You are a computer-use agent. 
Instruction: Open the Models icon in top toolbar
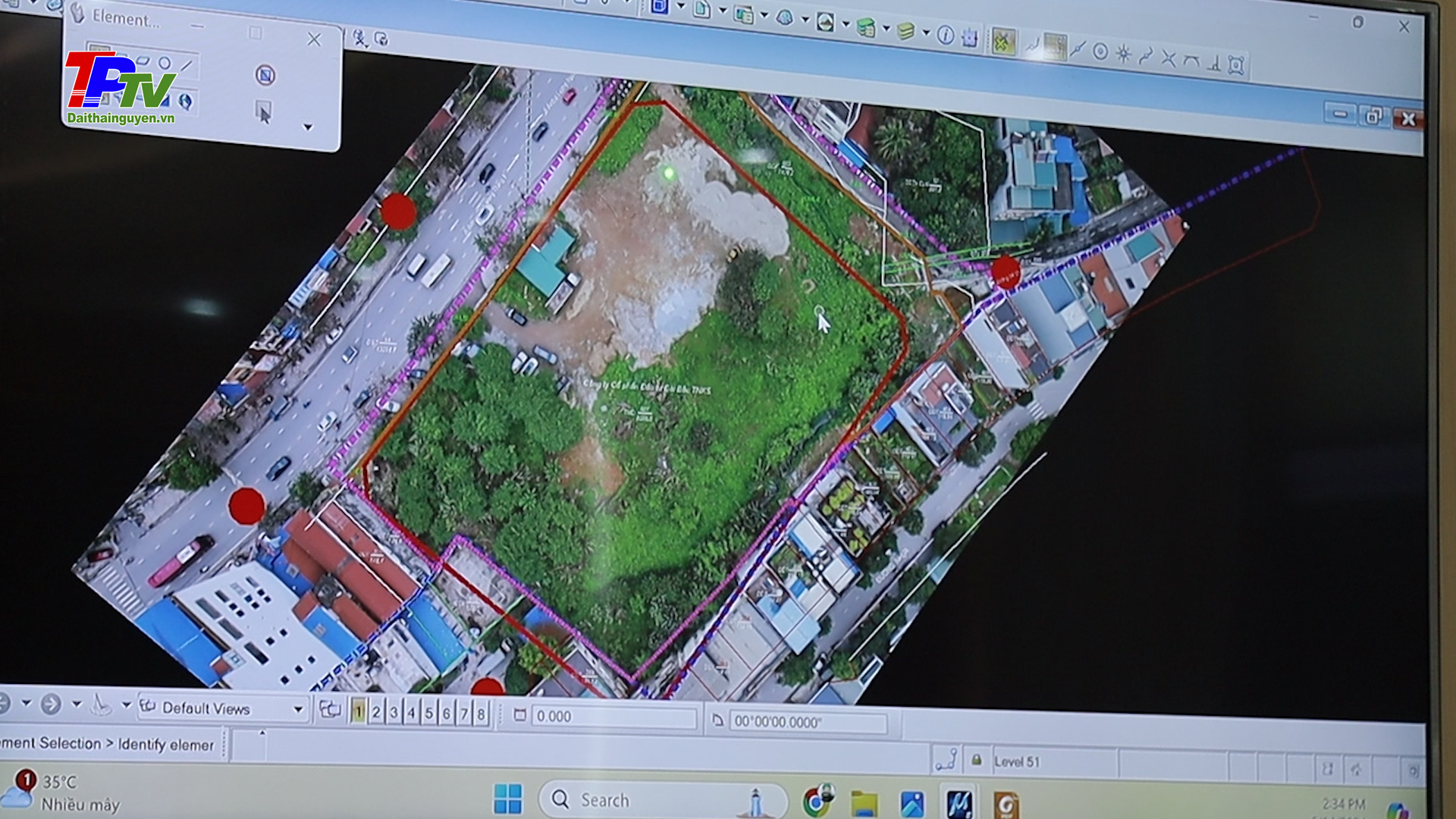[x=659, y=7]
